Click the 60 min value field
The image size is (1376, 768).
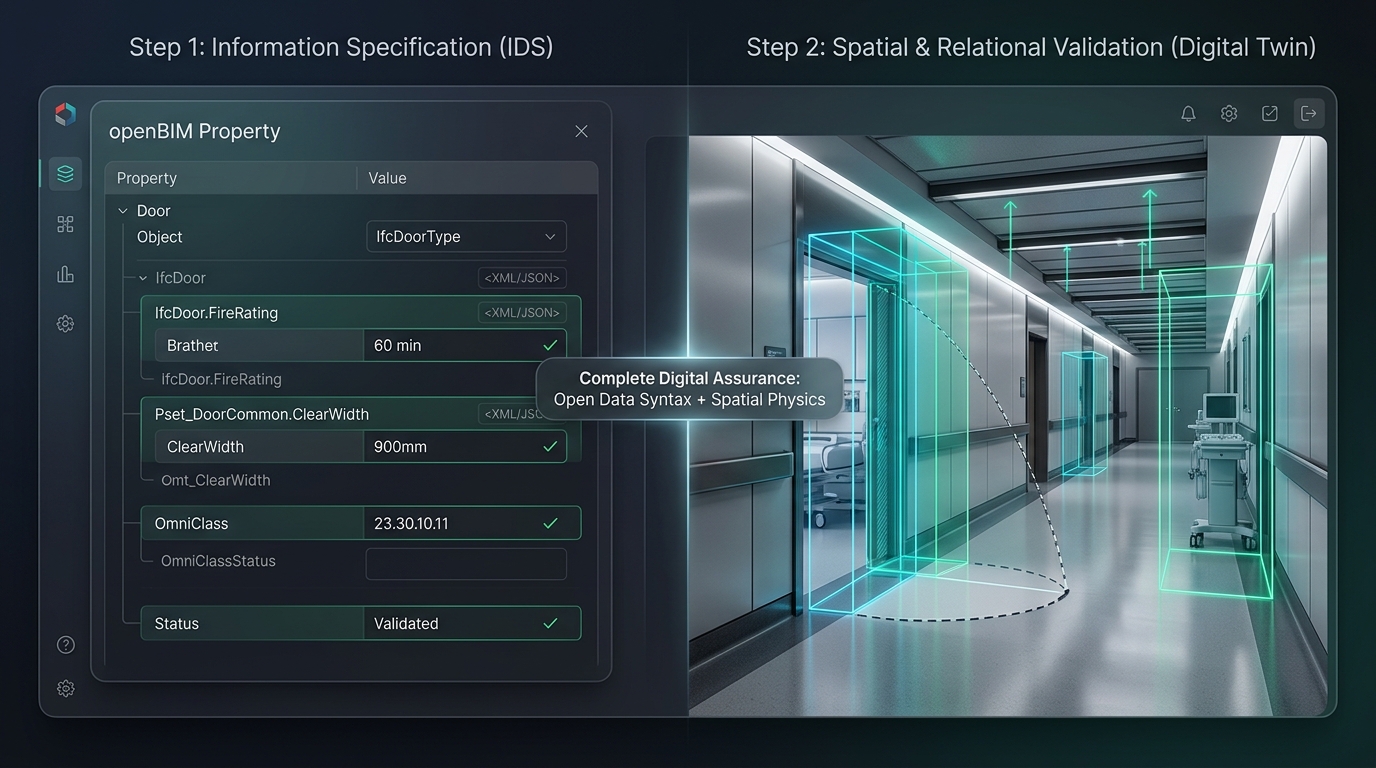pyautogui.click(x=465, y=345)
